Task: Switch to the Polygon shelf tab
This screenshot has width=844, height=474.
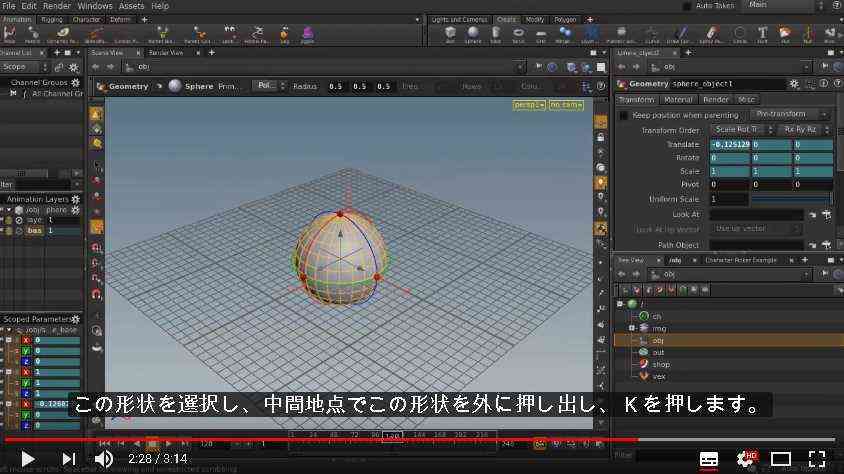Action: (565, 19)
